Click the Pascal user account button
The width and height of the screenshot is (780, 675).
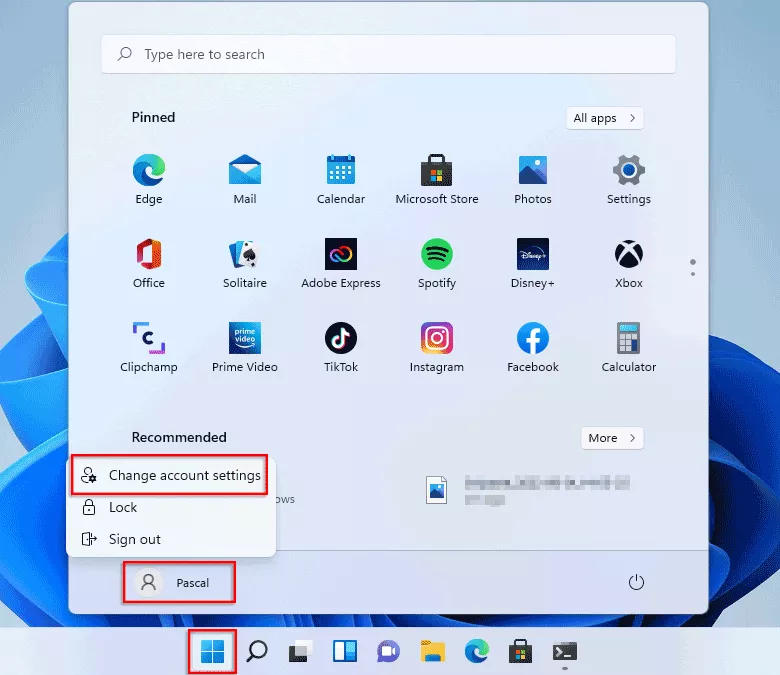coord(179,582)
